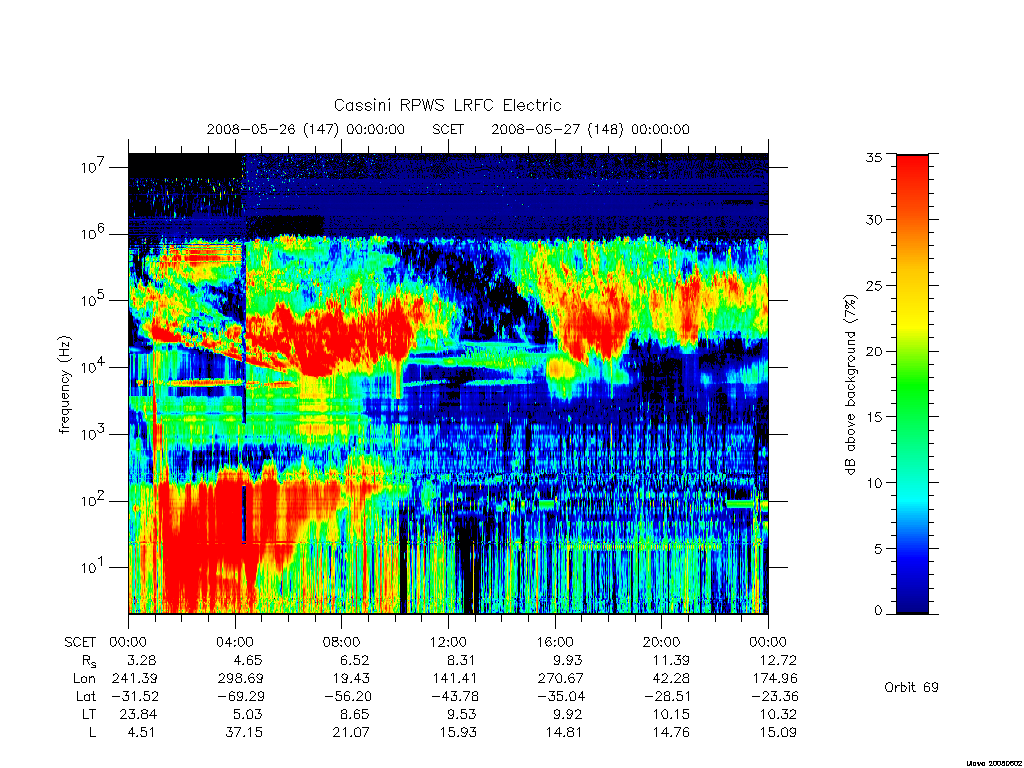The image size is (1024, 768).
Task: Click the title 'Cassini RPWS LRFC Electric'
Action: [x=447, y=105]
